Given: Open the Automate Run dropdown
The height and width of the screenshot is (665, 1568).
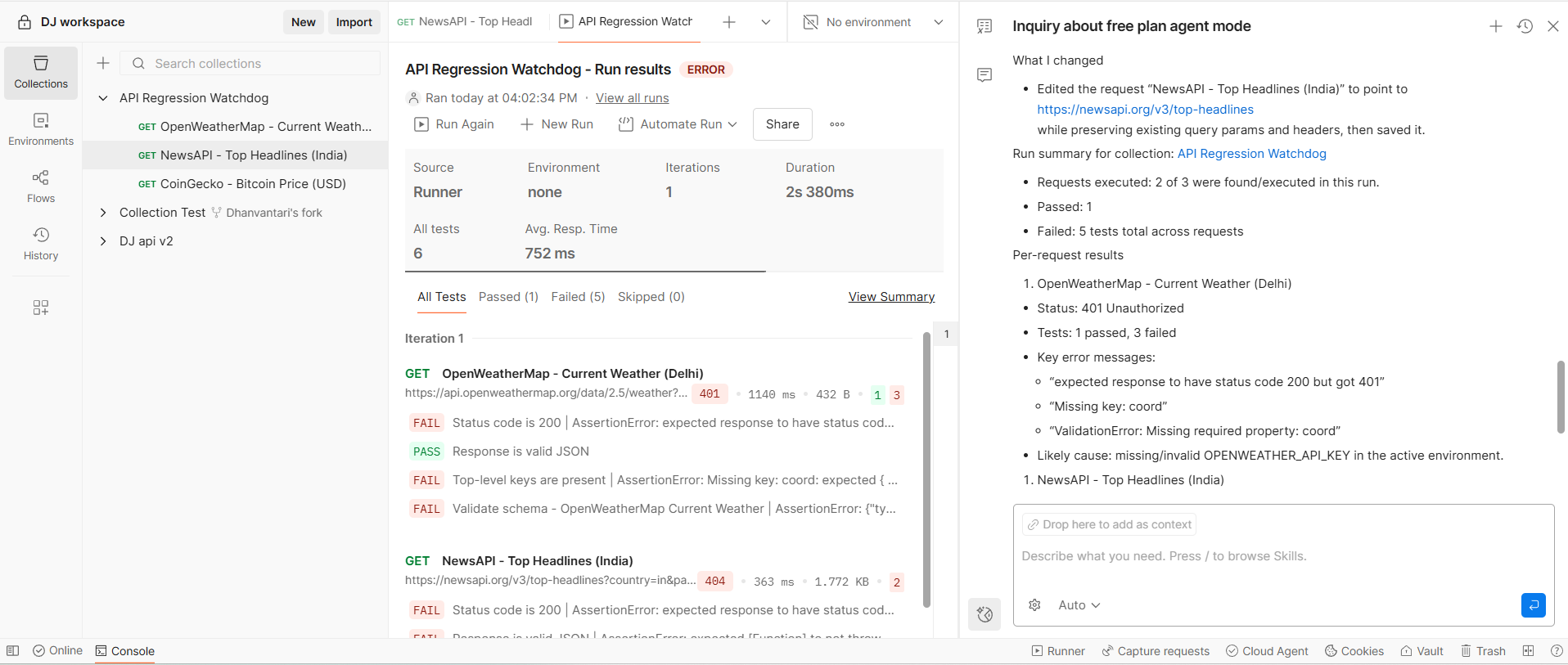Looking at the screenshot, I should point(678,124).
